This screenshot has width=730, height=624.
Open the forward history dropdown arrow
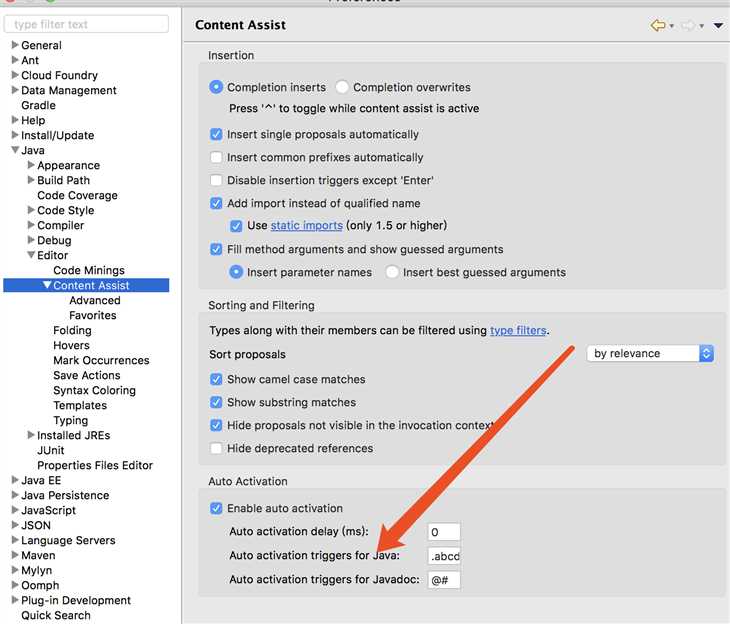[x=701, y=26]
